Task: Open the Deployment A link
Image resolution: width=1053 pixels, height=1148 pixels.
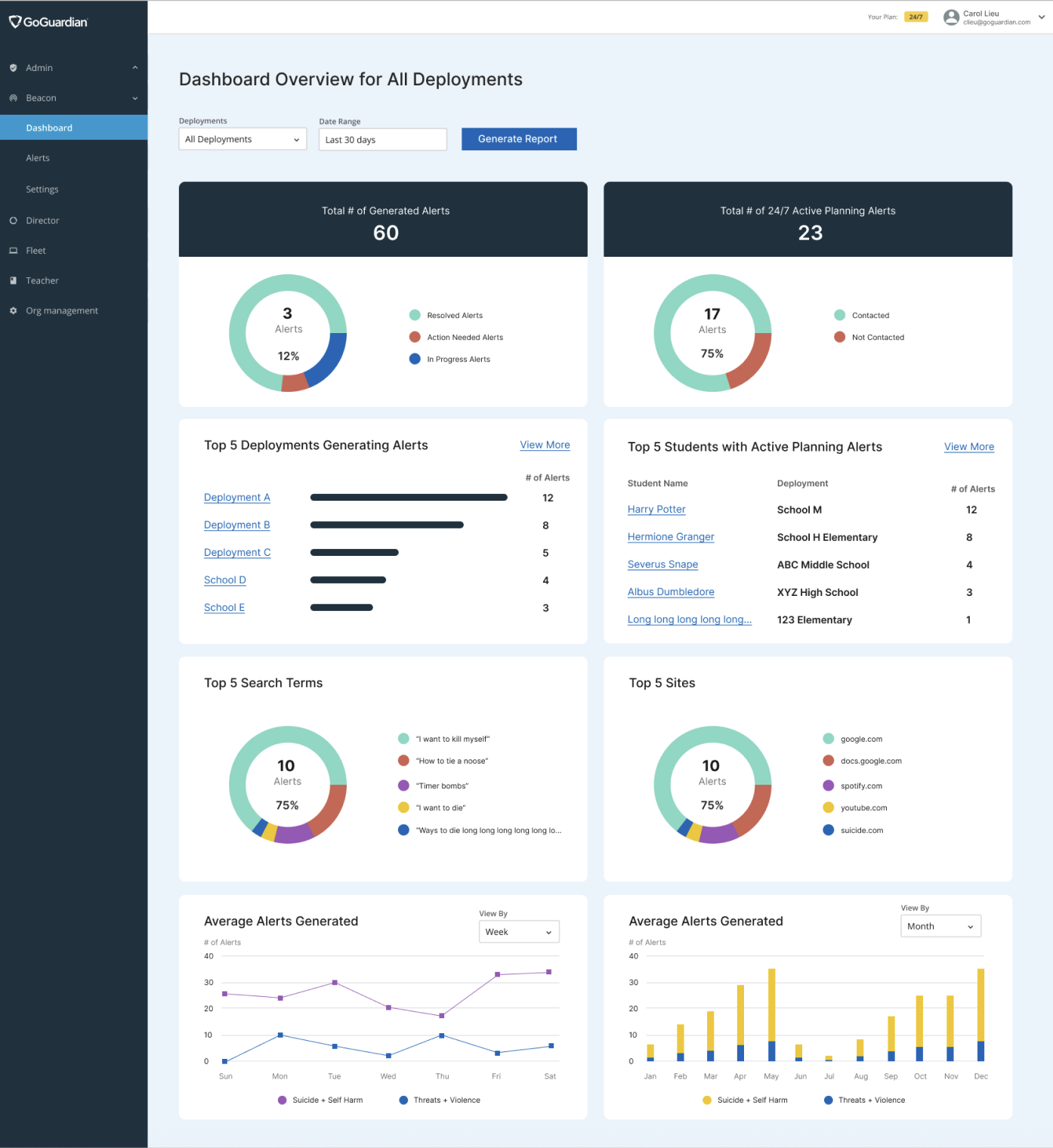Action: 237,498
